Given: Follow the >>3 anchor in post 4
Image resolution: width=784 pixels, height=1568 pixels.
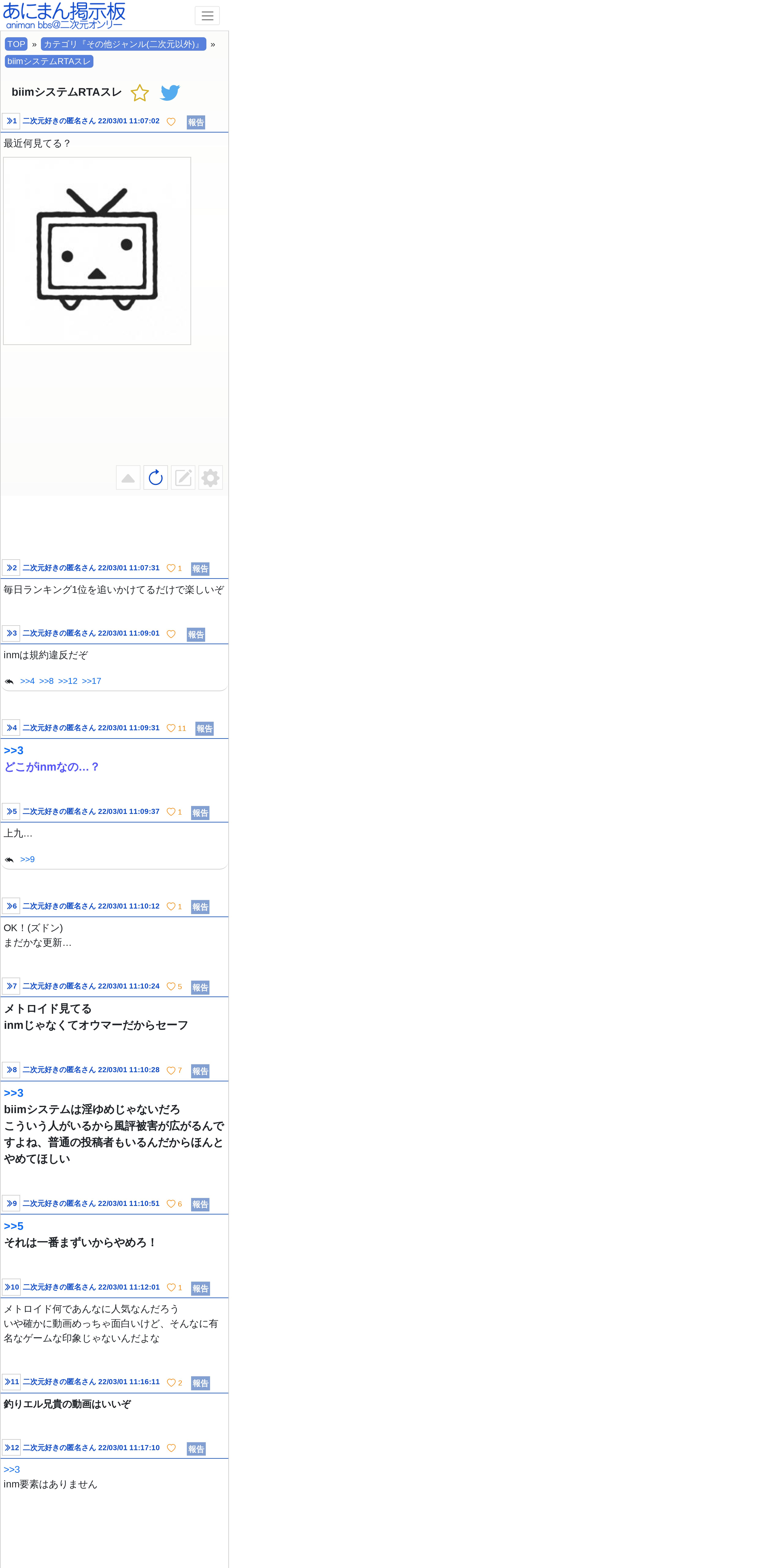Looking at the screenshot, I should point(13,751).
